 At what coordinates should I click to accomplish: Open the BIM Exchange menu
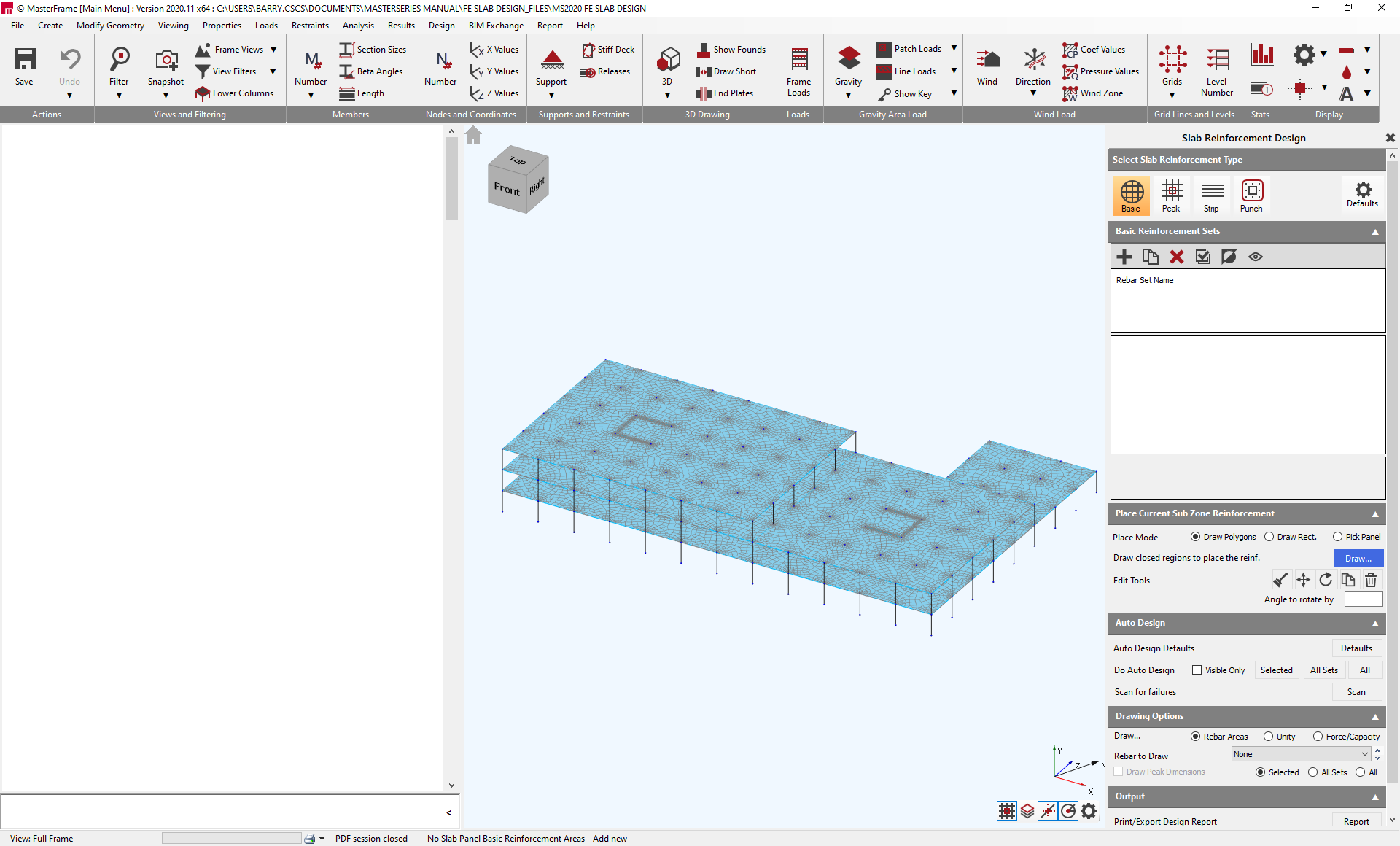496,26
